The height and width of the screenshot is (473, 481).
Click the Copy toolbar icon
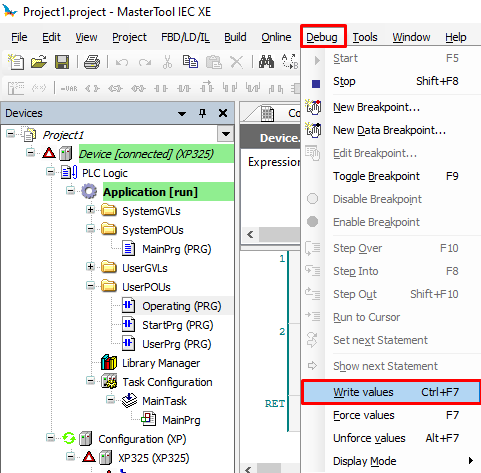(x=190, y=62)
